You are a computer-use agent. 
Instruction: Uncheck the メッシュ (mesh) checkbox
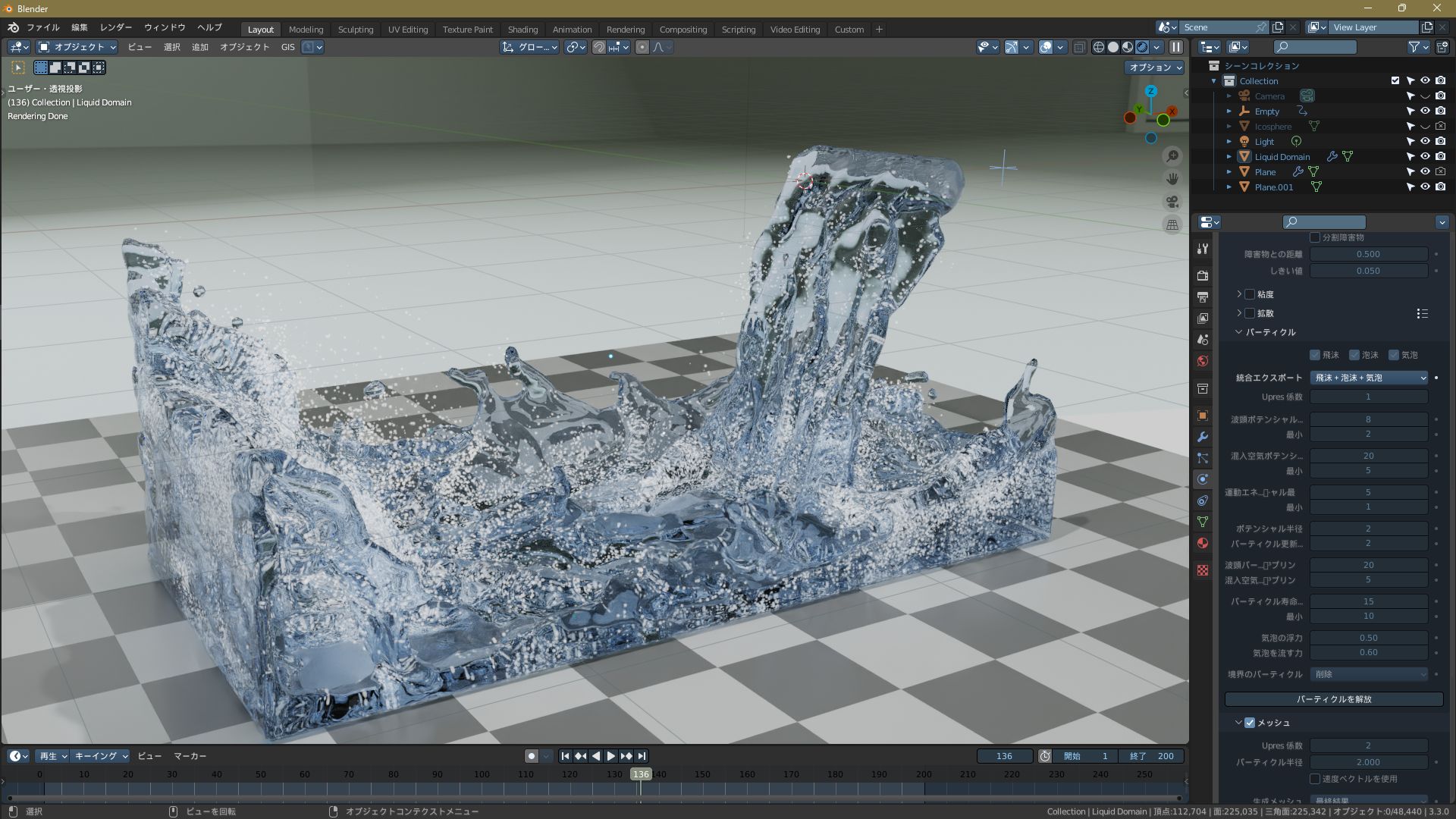tap(1250, 723)
